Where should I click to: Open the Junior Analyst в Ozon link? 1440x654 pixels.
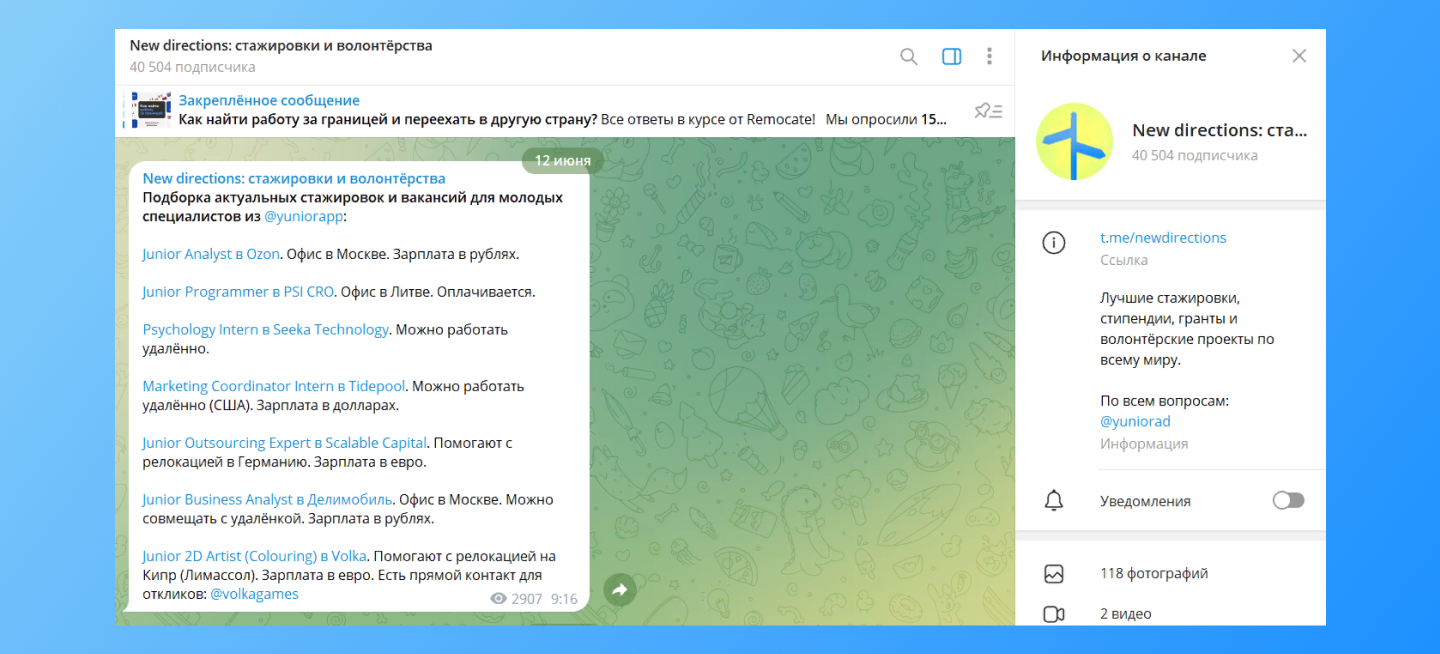click(x=210, y=254)
